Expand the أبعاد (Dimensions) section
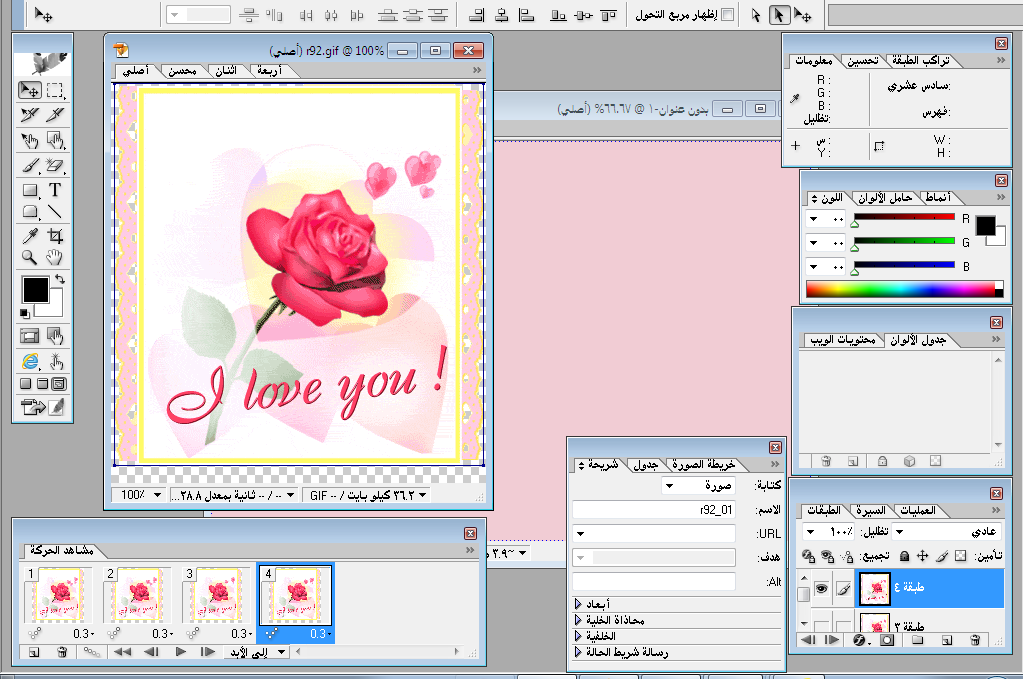Image resolution: width=1023 pixels, height=679 pixels. (x=578, y=604)
